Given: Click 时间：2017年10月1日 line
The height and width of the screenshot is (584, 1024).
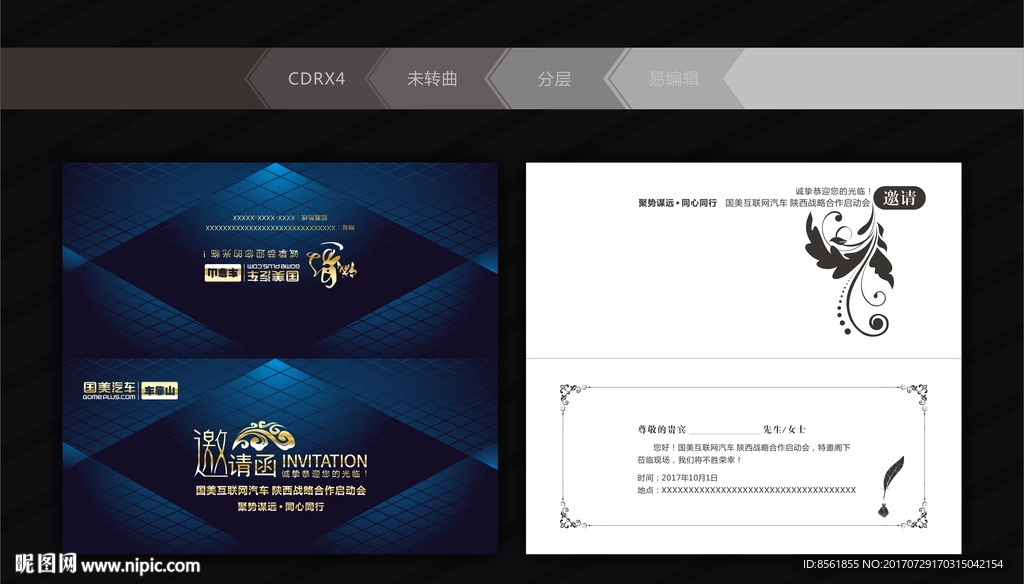Looking at the screenshot, I should point(677,478).
